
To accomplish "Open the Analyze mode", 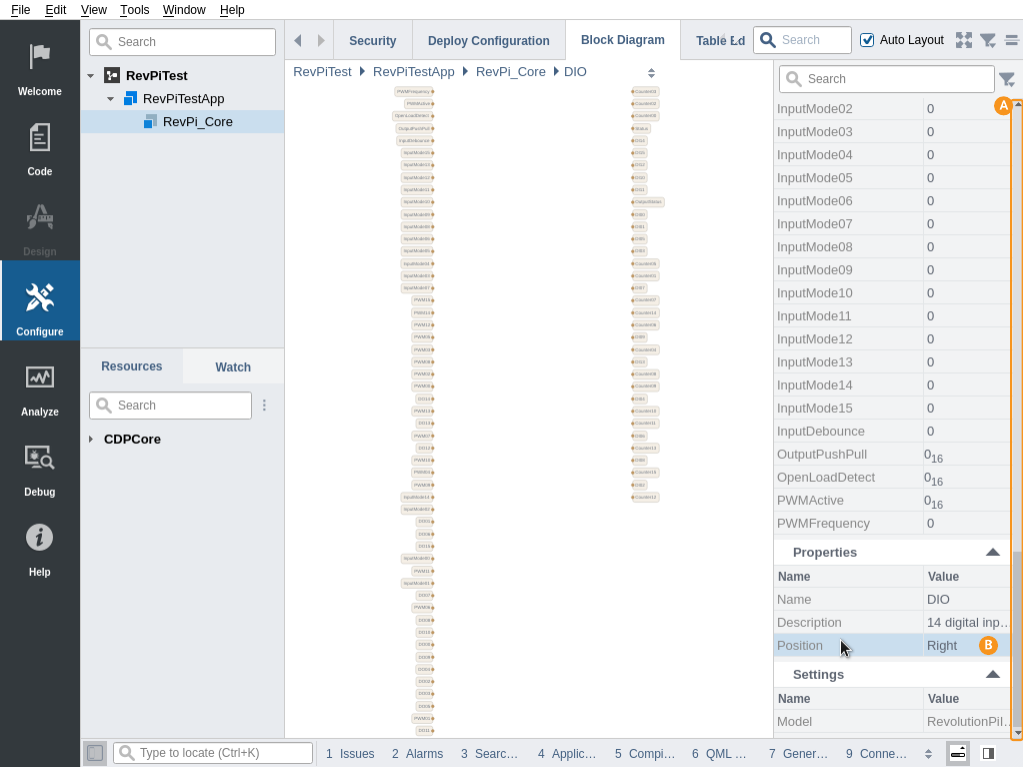I will click(x=40, y=388).
